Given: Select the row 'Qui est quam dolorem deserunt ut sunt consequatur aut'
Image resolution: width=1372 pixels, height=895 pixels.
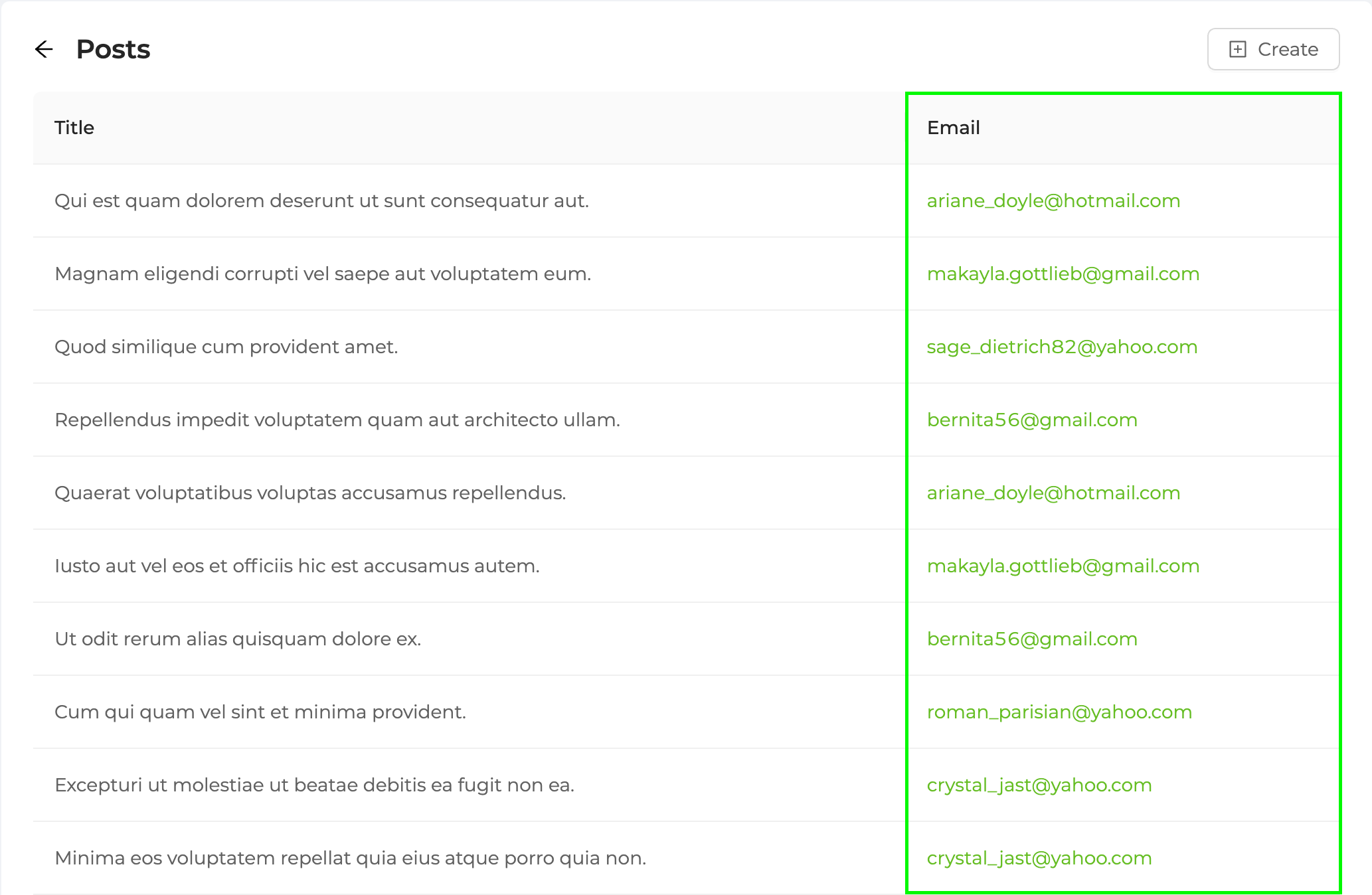Looking at the screenshot, I should point(321,201).
